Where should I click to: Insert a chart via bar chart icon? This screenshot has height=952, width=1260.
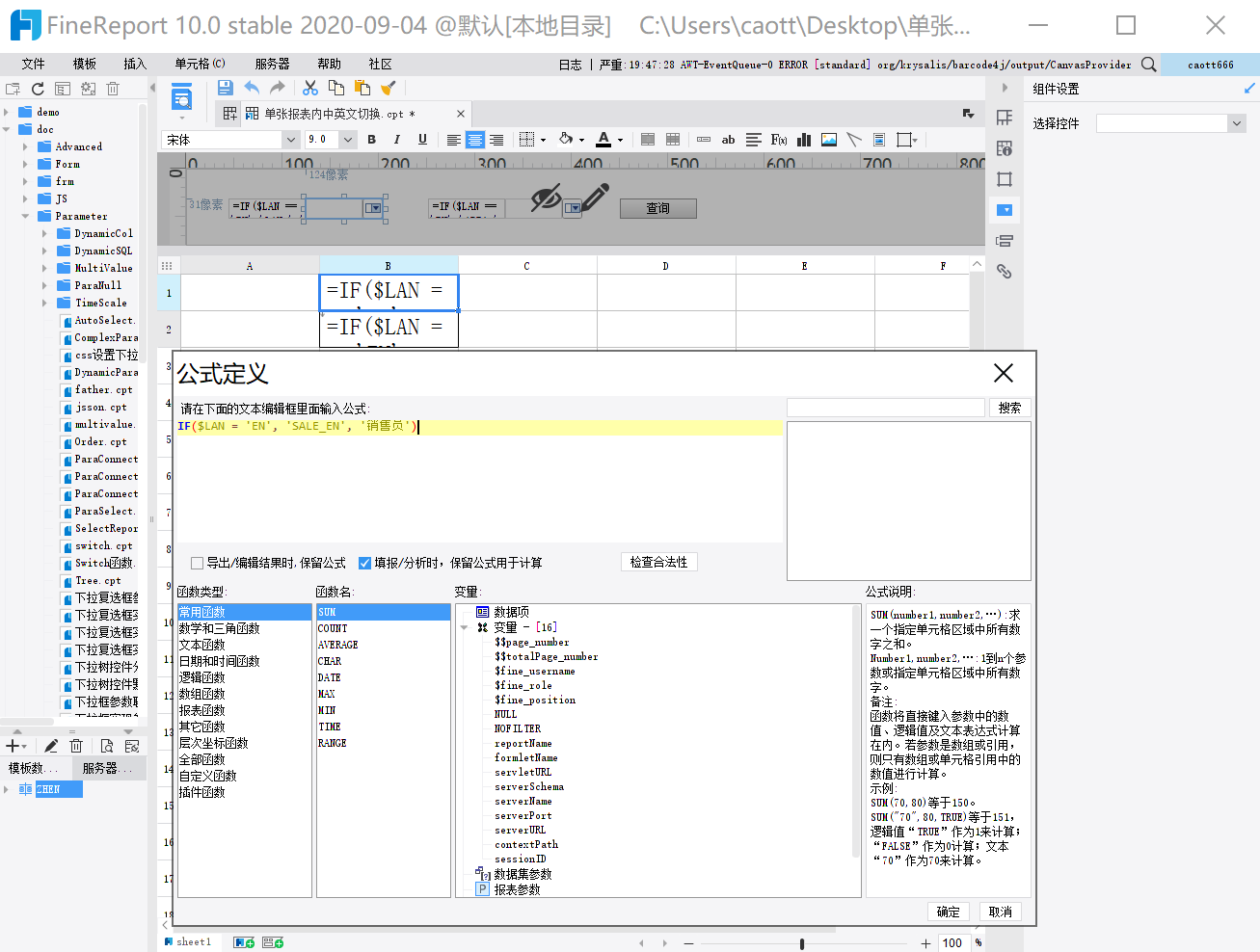click(x=804, y=140)
